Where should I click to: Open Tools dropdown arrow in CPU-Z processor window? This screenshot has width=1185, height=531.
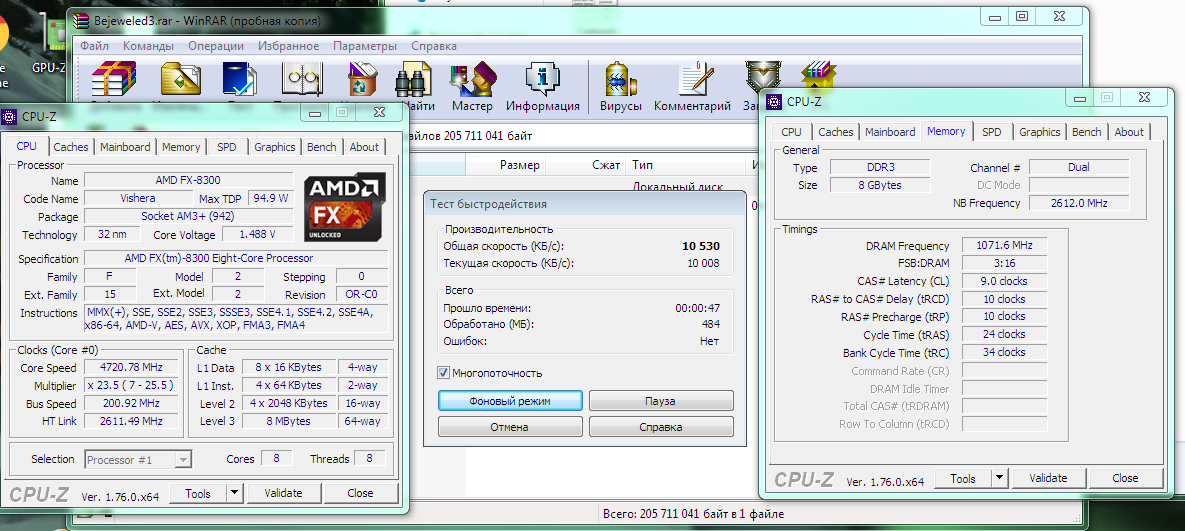[x=234, y=493]
